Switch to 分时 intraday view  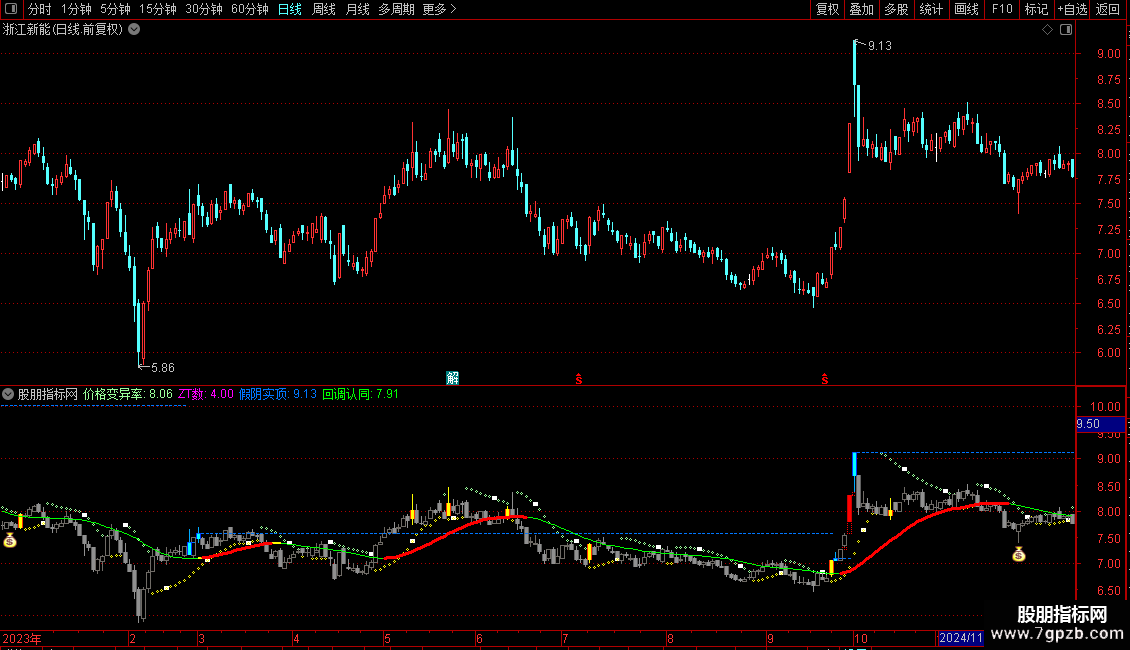[x=40, y=9]
